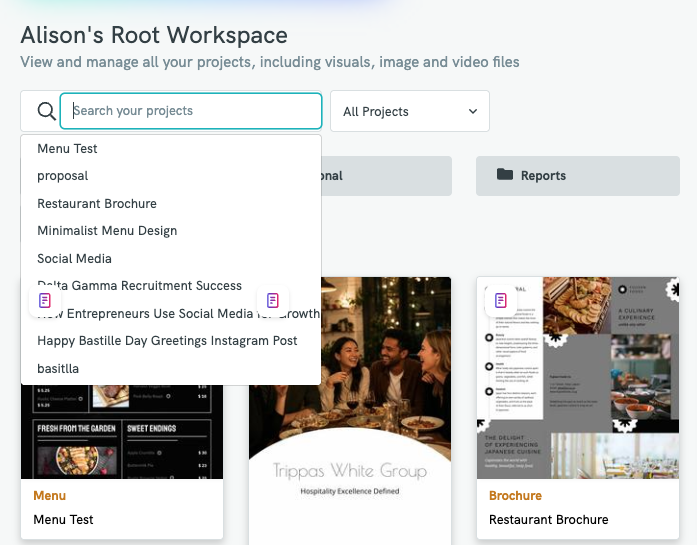Click document icon on Menu Test card
697x545 pixels.
[x=45, y=301]
